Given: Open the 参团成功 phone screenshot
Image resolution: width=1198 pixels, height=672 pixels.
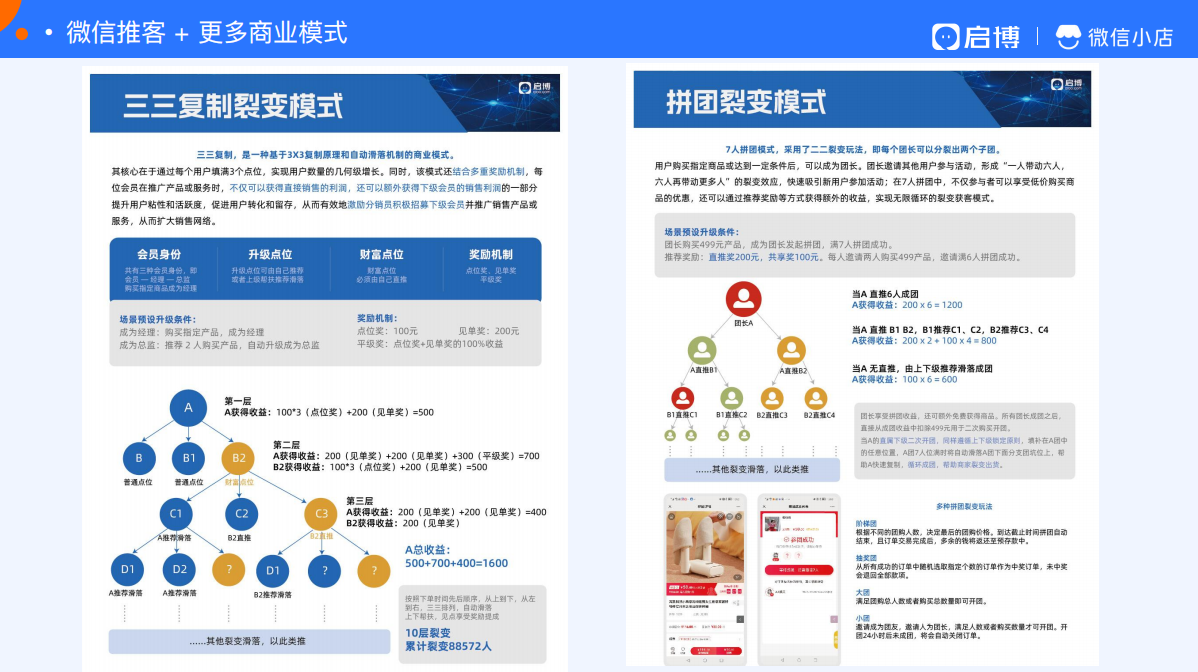Looking at the screenshot, I should point(799,579).
